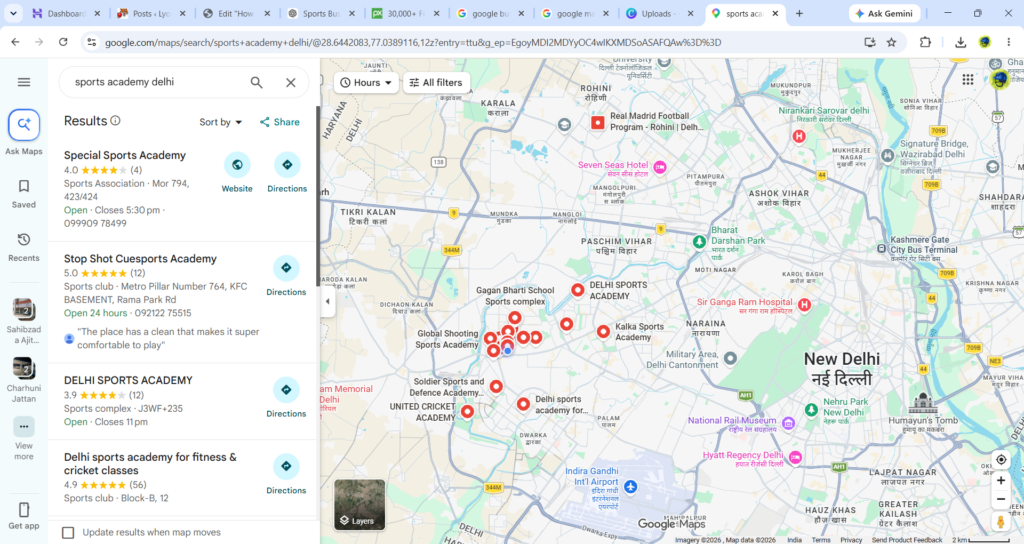Open All filters panel
The height and width of the screenshot is (544, 1024).
click(436, 82)
